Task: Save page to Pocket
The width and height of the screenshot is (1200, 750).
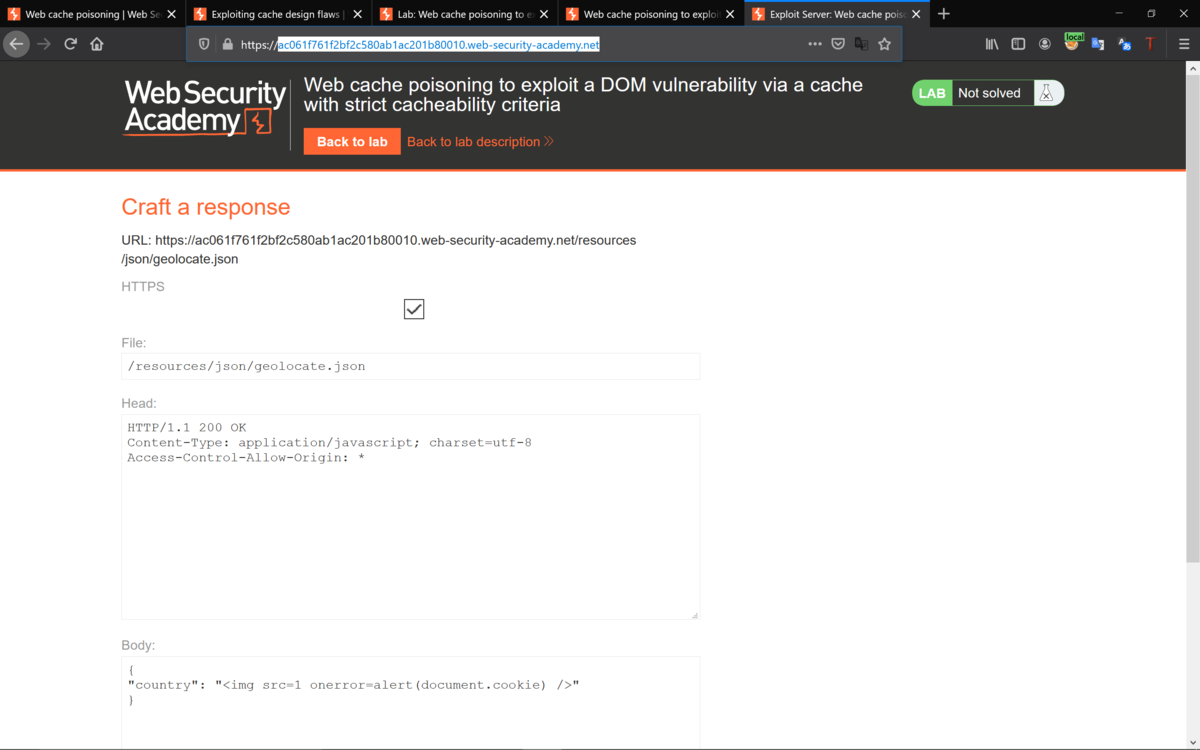Action: point(838,44)
